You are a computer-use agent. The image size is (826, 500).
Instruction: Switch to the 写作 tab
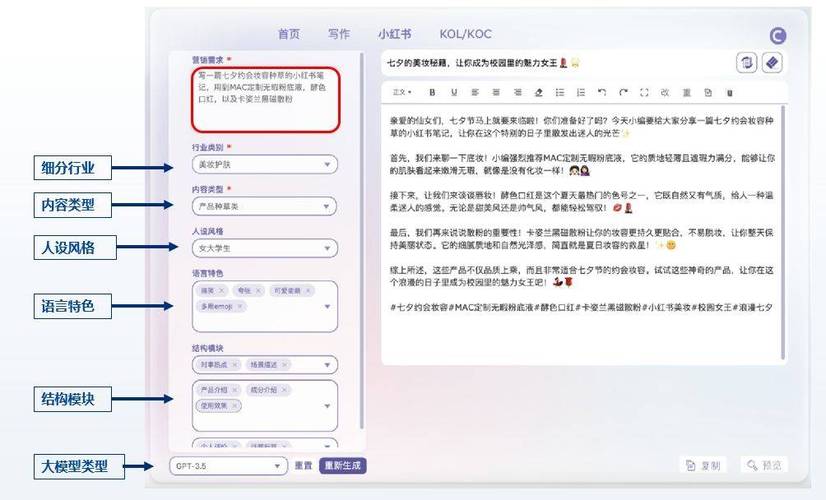tap(339, 34)
